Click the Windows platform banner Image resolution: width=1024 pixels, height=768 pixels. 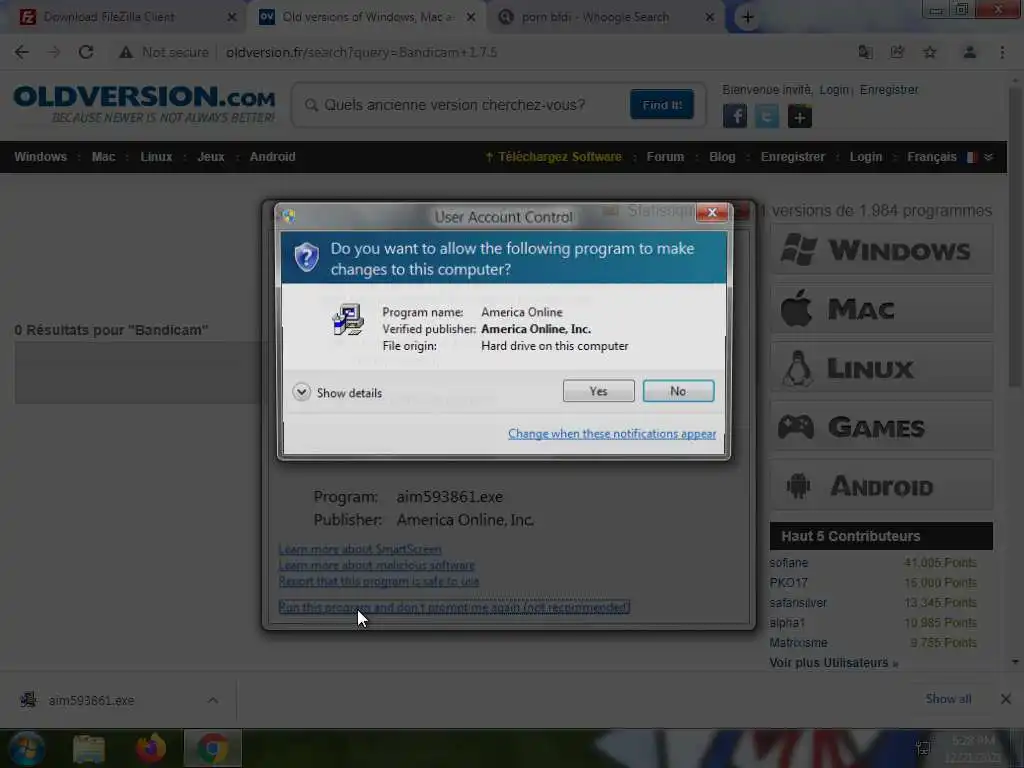click(881, 249)
